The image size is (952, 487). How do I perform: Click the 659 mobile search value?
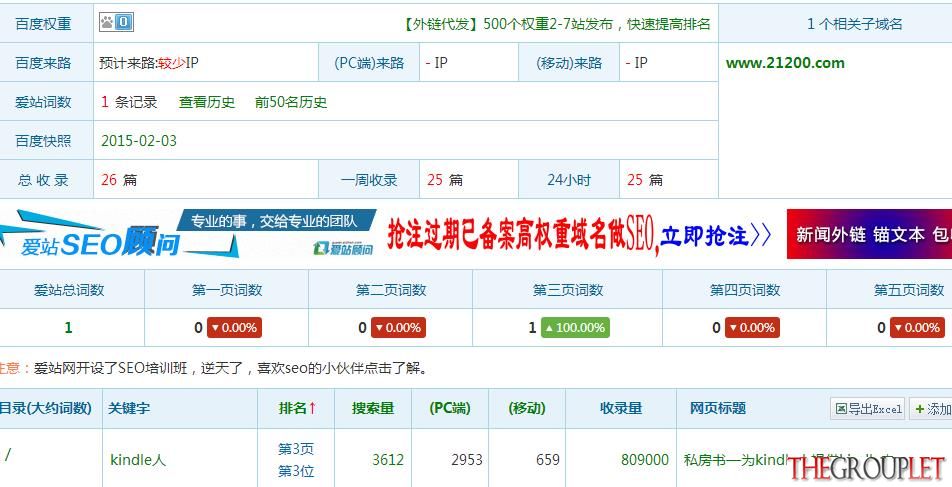pos(548,460)
